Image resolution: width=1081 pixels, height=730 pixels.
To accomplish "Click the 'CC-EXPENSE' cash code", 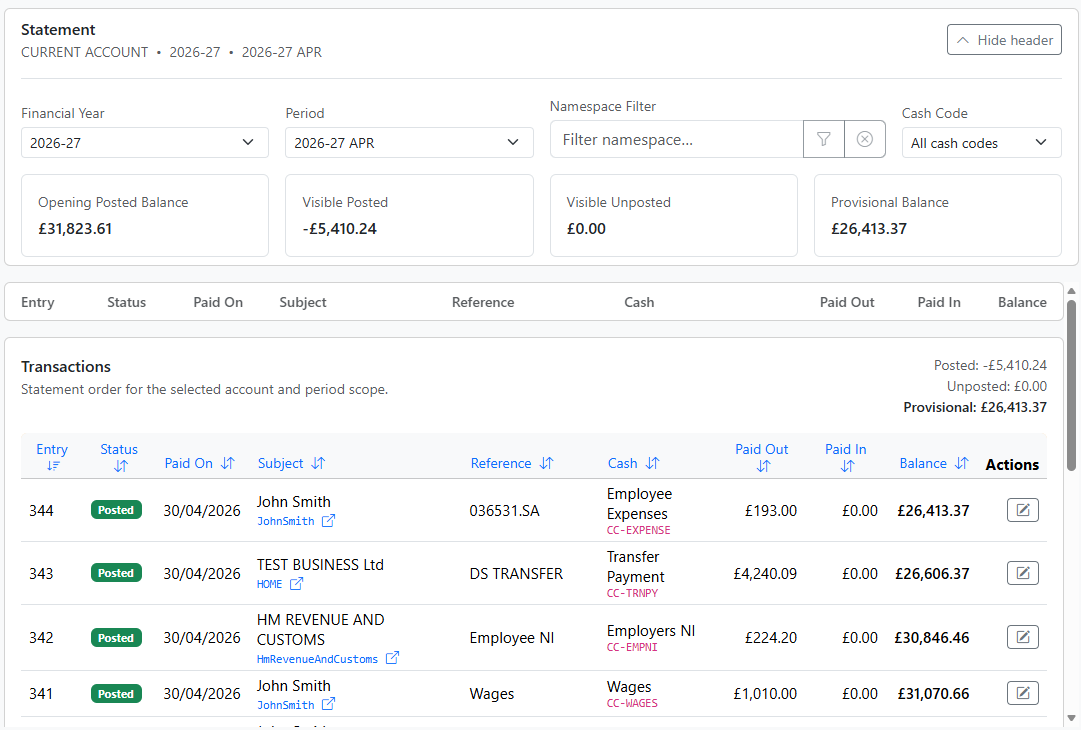I will click(638, 530).
